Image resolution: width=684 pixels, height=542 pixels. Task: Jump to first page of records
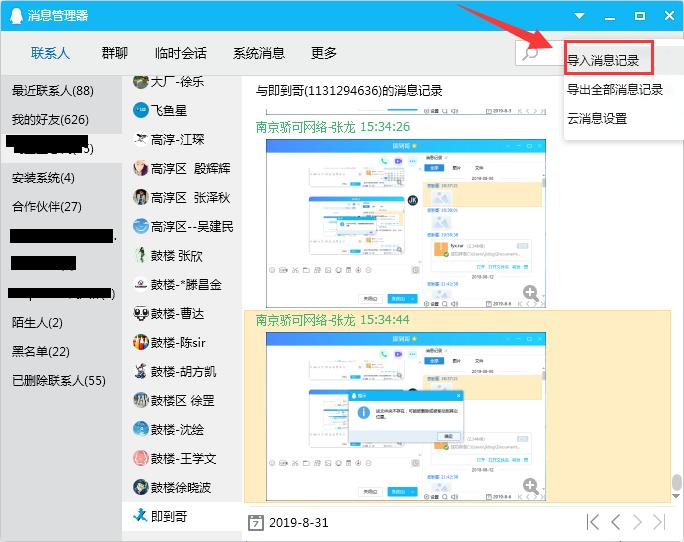(x=592, y=522)
